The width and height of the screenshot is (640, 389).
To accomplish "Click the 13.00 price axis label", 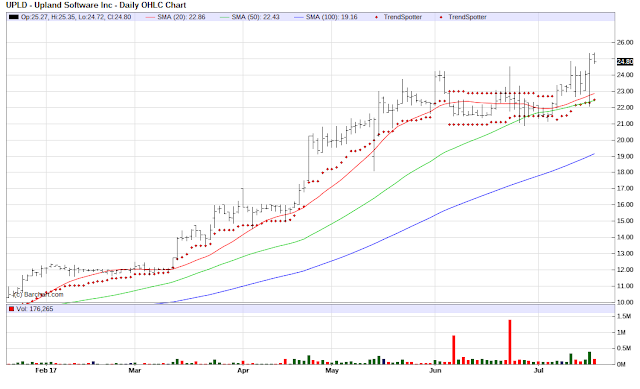I will tap(625, 253).
